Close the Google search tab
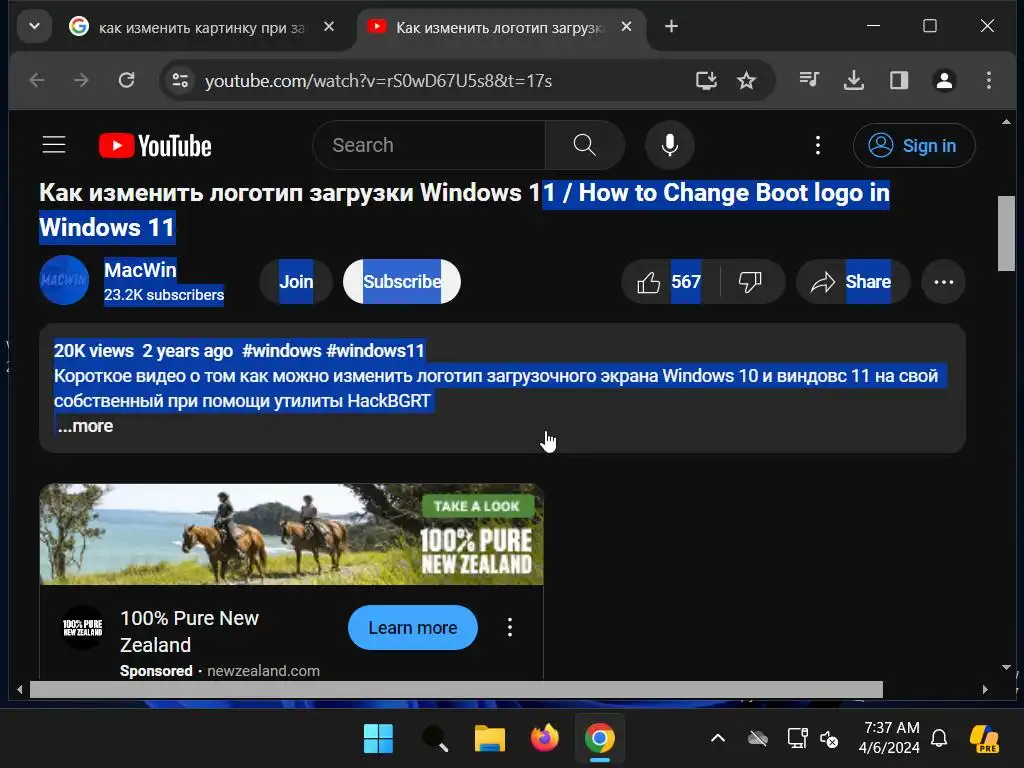 (x=329, y=27)
